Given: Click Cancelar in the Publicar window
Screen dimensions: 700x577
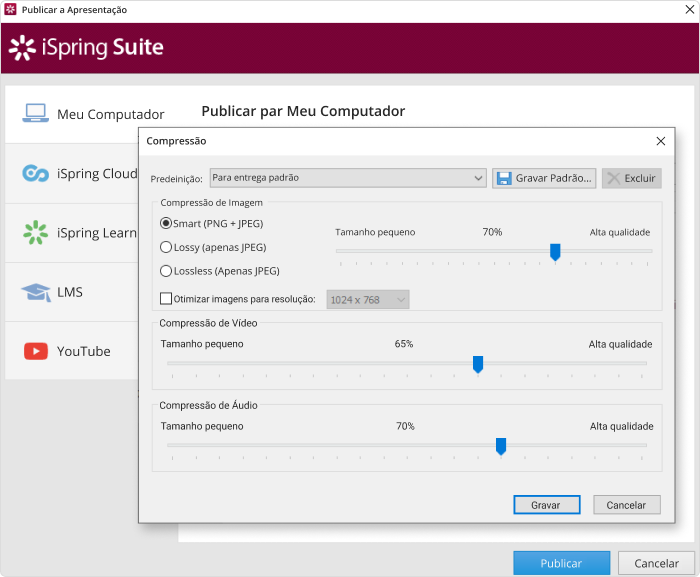Looking at the screenshot, I should 656,563.
